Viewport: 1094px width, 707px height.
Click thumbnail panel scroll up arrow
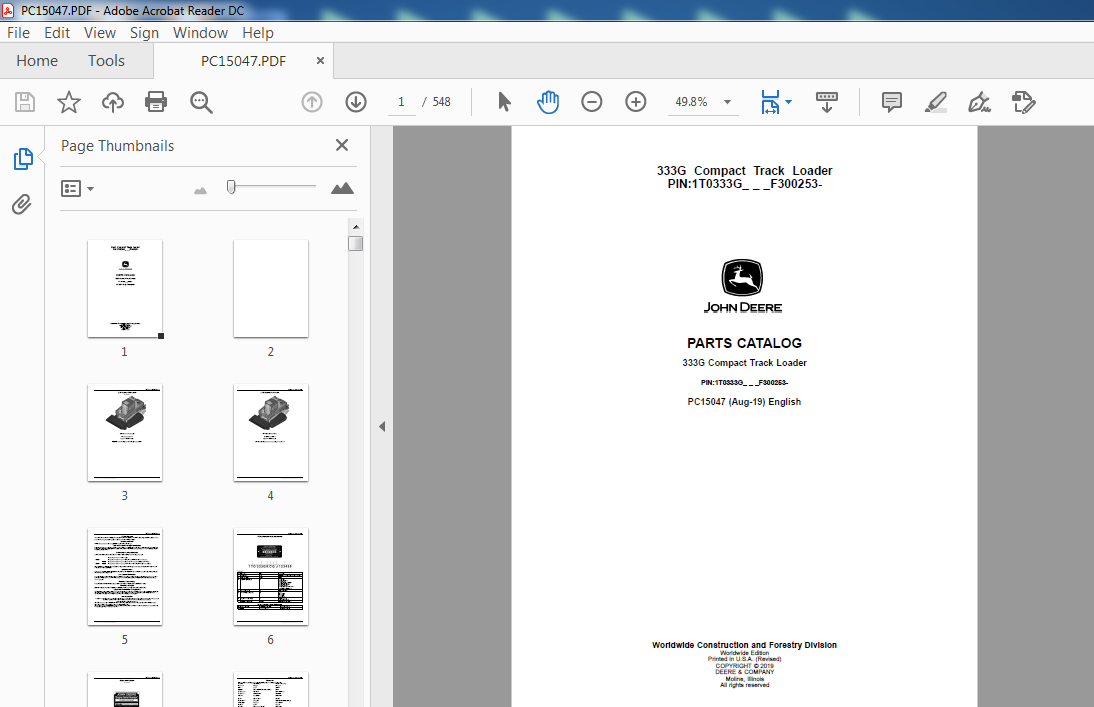click(356, 227)
